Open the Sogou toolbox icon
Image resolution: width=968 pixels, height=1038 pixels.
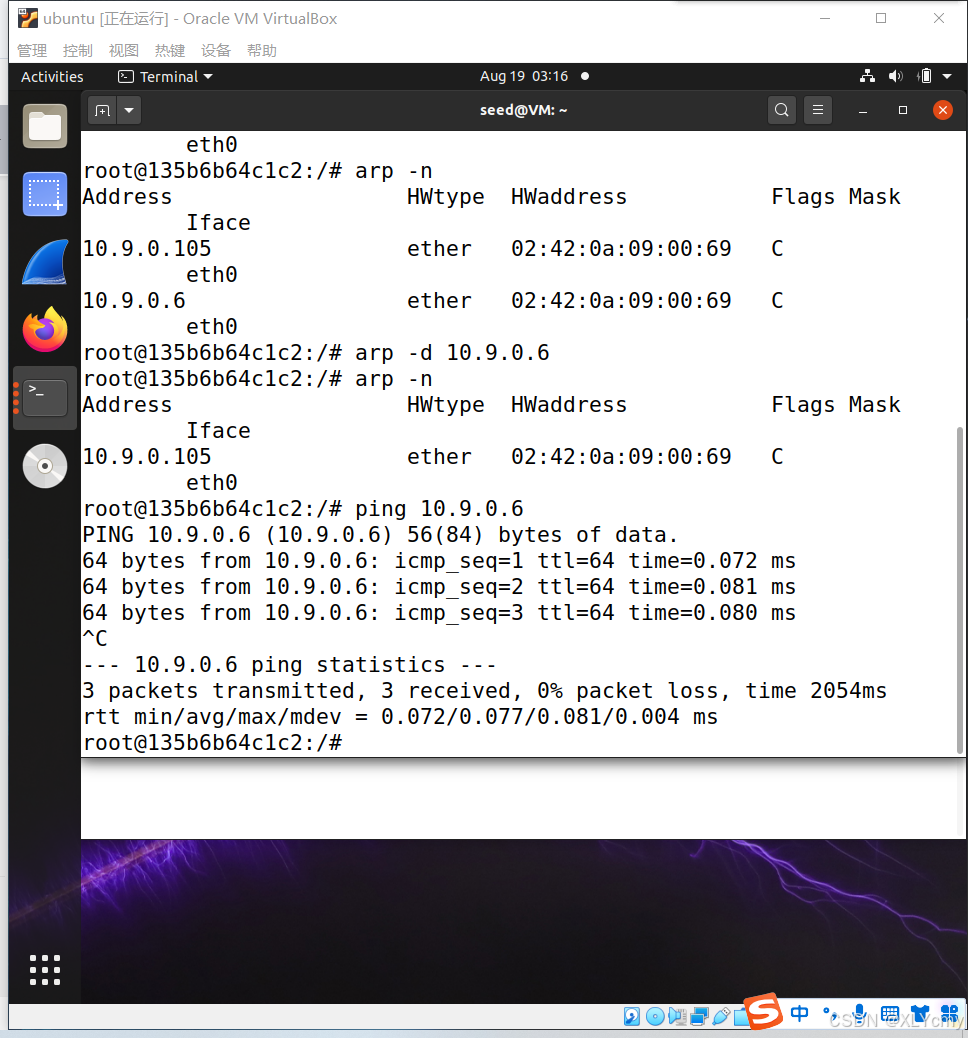tap(949, 1014)
